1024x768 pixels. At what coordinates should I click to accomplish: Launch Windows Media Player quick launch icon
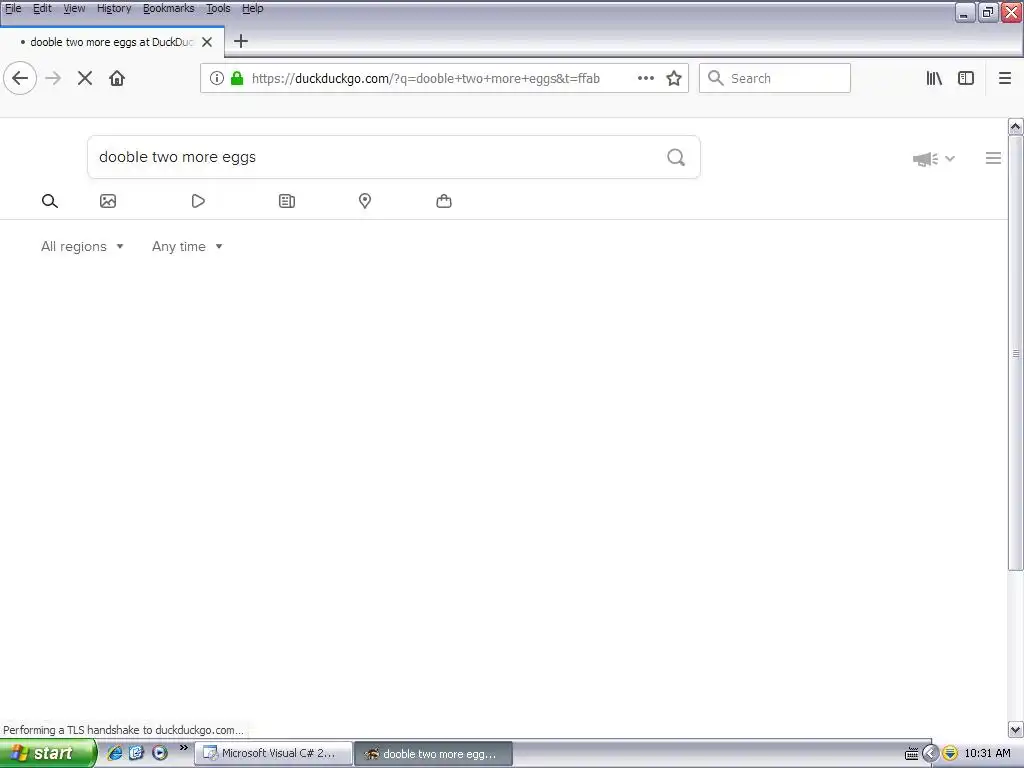159,753
